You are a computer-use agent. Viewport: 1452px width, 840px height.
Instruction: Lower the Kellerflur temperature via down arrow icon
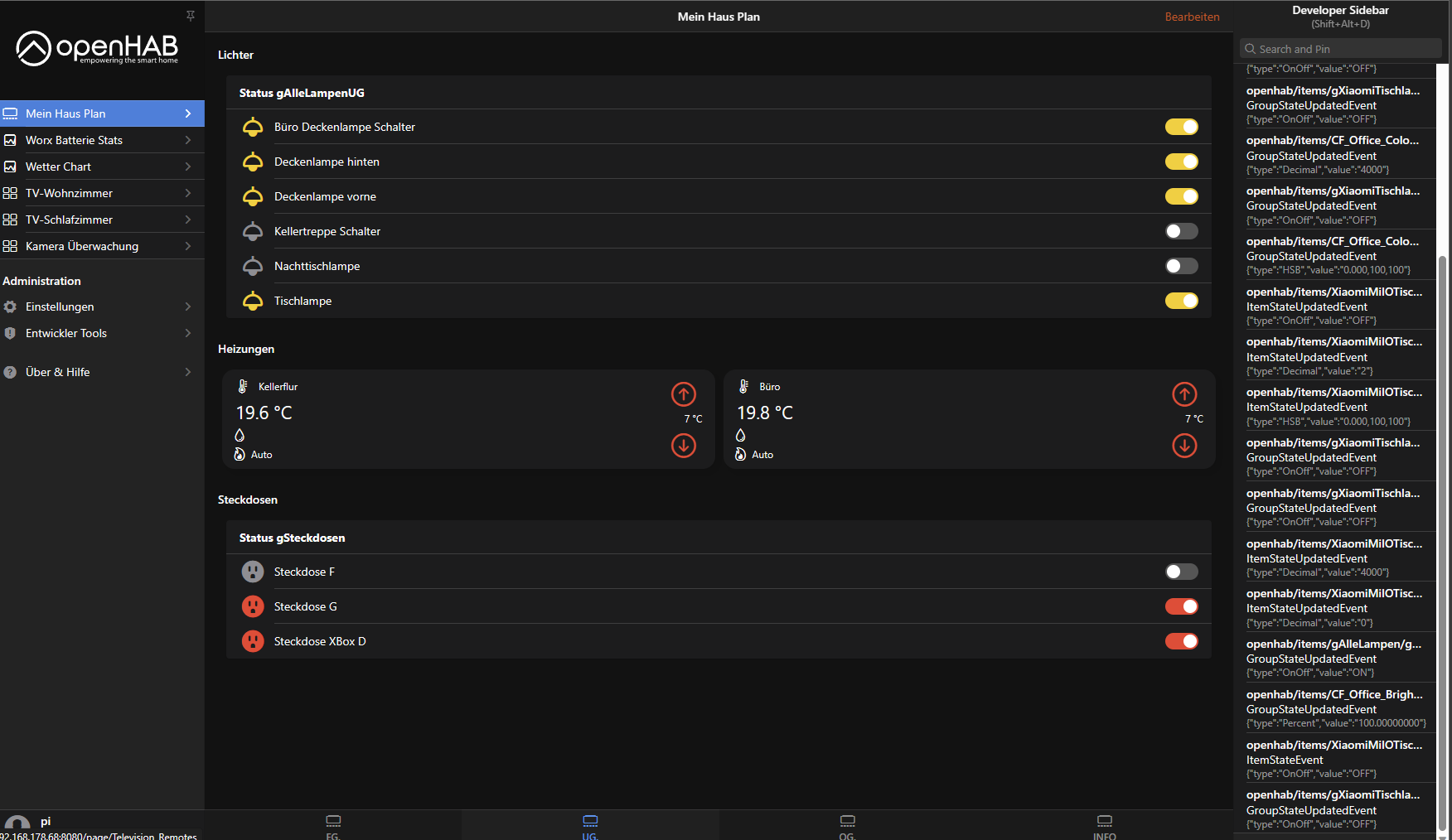coord(683,446)
